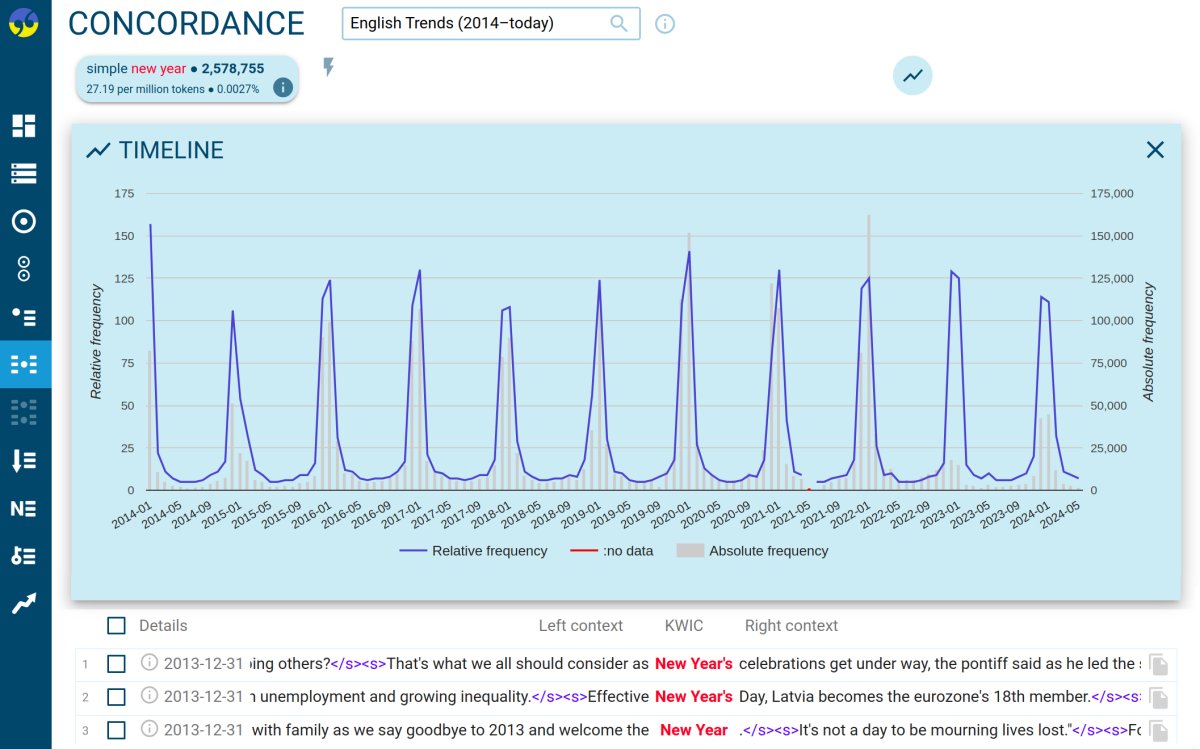This screenshot has height=749, width=1200.
Task: Check the checkbox on concordance row 3
Action: tap(117, 730)
